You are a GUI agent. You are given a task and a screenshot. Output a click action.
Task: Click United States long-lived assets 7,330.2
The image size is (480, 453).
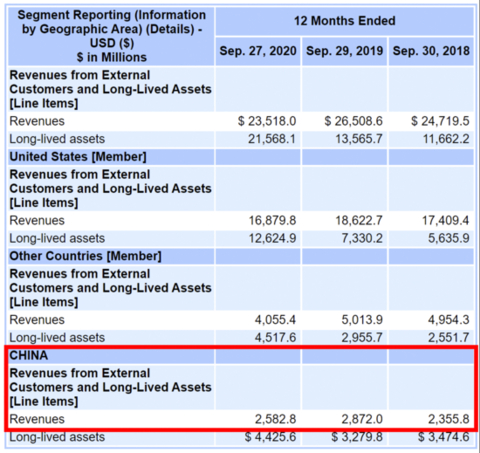coord(362,238)
